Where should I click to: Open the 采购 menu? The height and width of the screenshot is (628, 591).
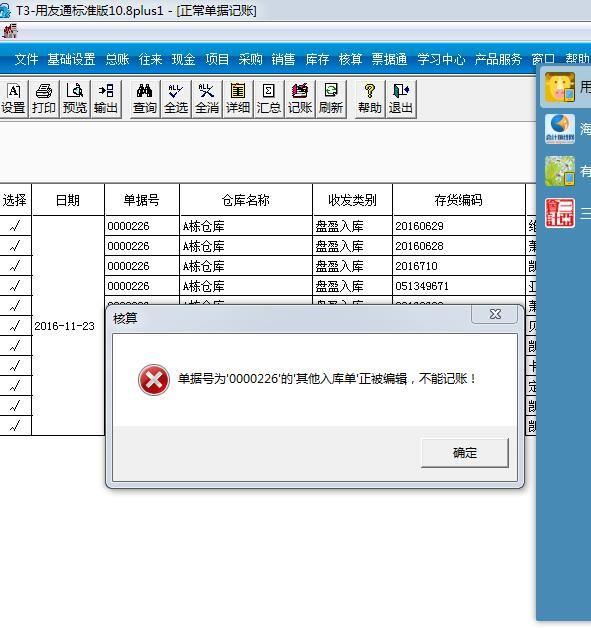tap(250, 59)
